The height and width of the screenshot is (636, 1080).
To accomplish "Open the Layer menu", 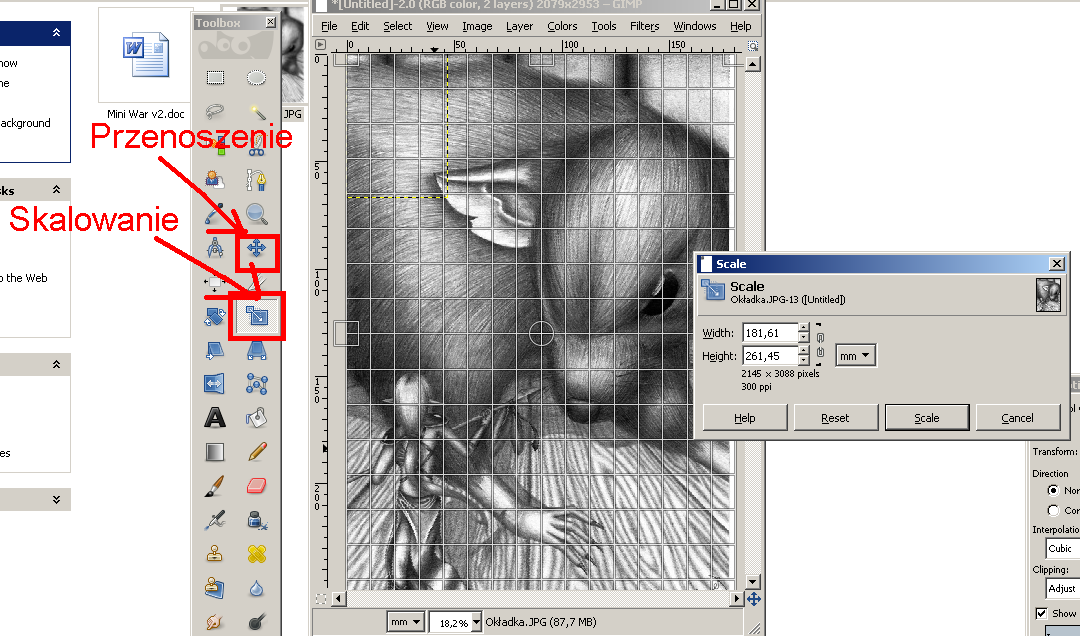I will (519, 26).
